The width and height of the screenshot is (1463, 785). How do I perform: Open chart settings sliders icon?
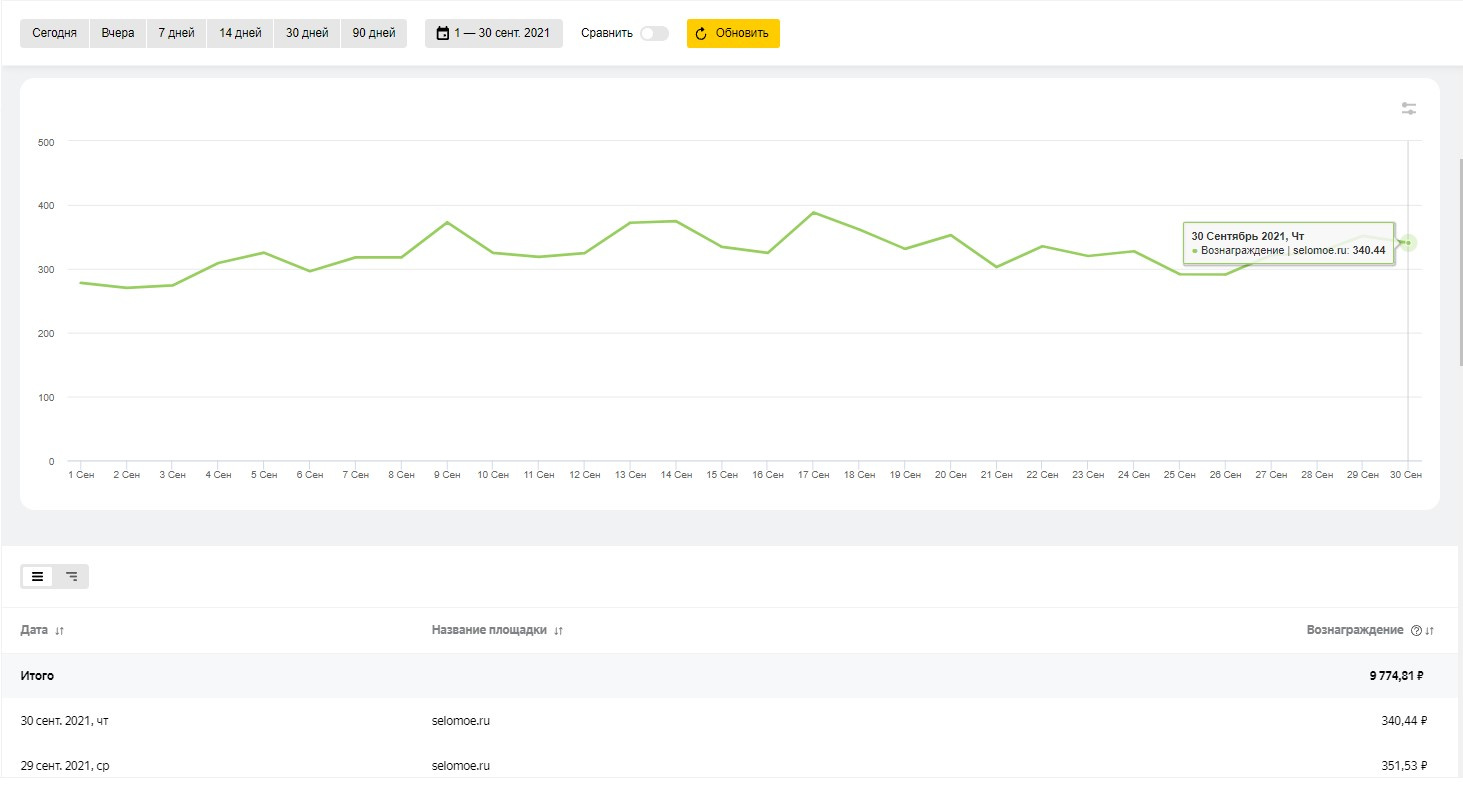click(x=1408, y=109)
